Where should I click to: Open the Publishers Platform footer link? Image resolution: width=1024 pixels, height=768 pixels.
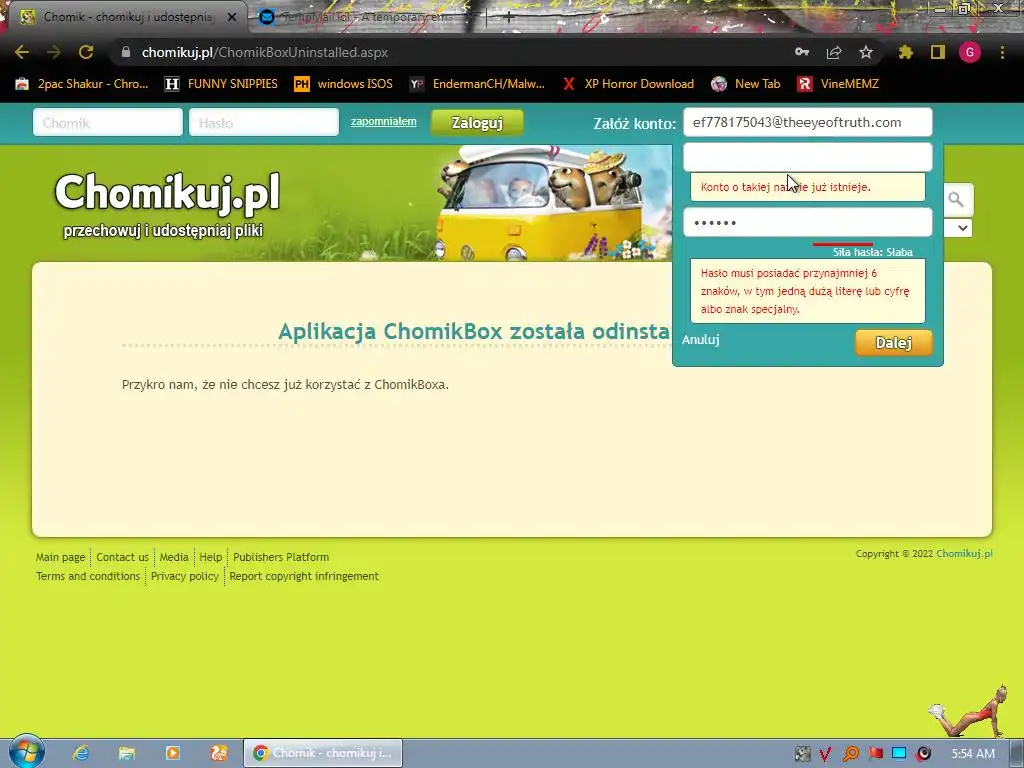pos(281,557)
